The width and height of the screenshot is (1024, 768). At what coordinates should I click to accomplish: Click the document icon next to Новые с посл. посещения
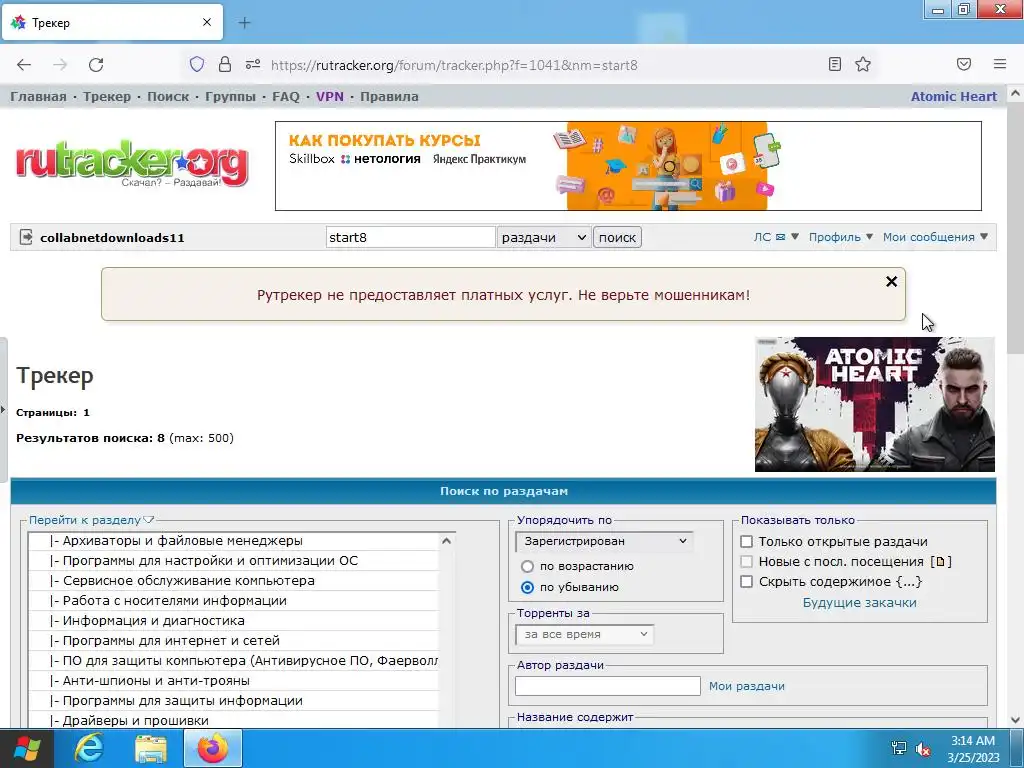(940, 562)
